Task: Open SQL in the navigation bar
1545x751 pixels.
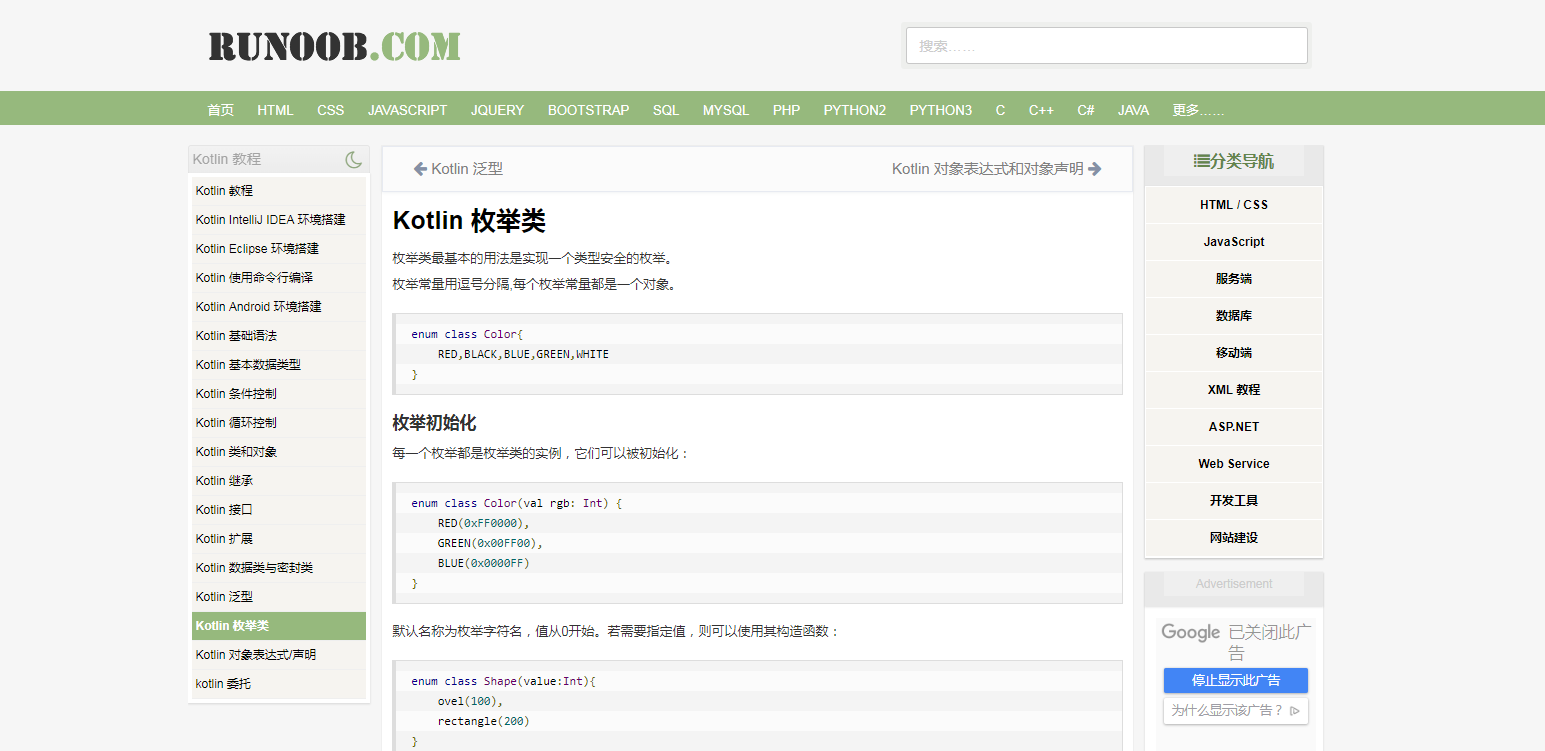Action: pyautogui.click(x=666, y=110)
